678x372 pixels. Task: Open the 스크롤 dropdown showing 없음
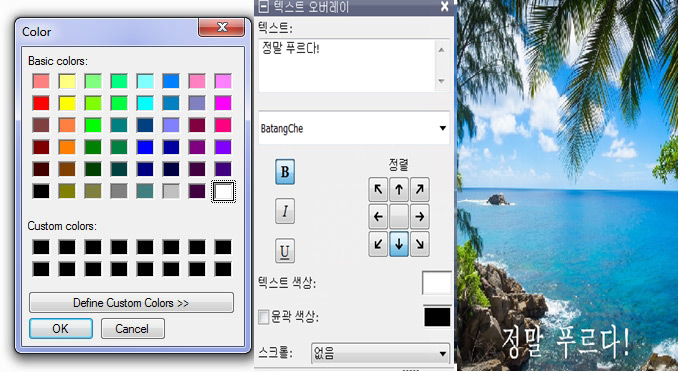click(380, 354)
